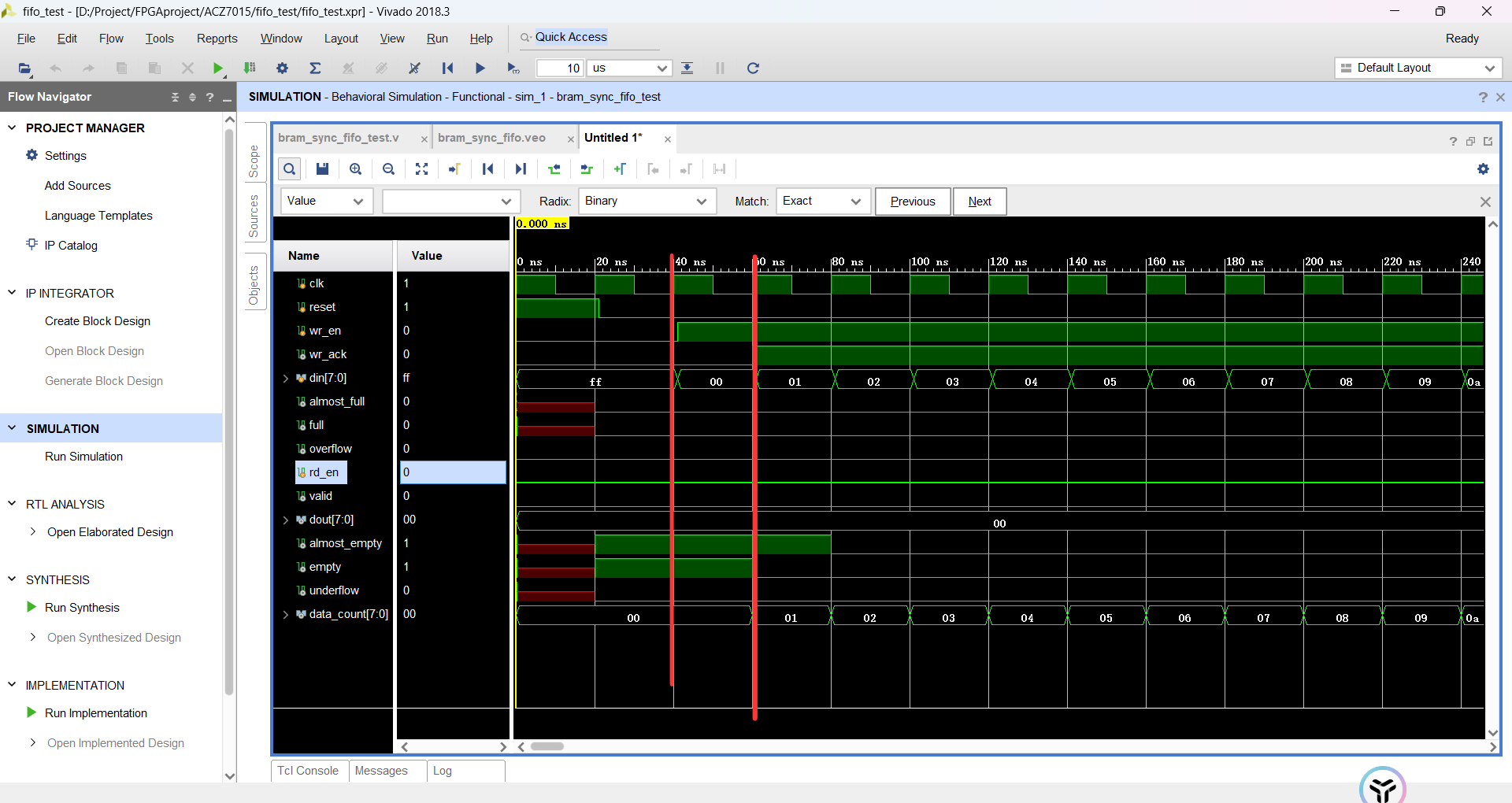Viewport: 1512px width, 803px height.
Task: Open the Run menu
Action: point(437,39)
